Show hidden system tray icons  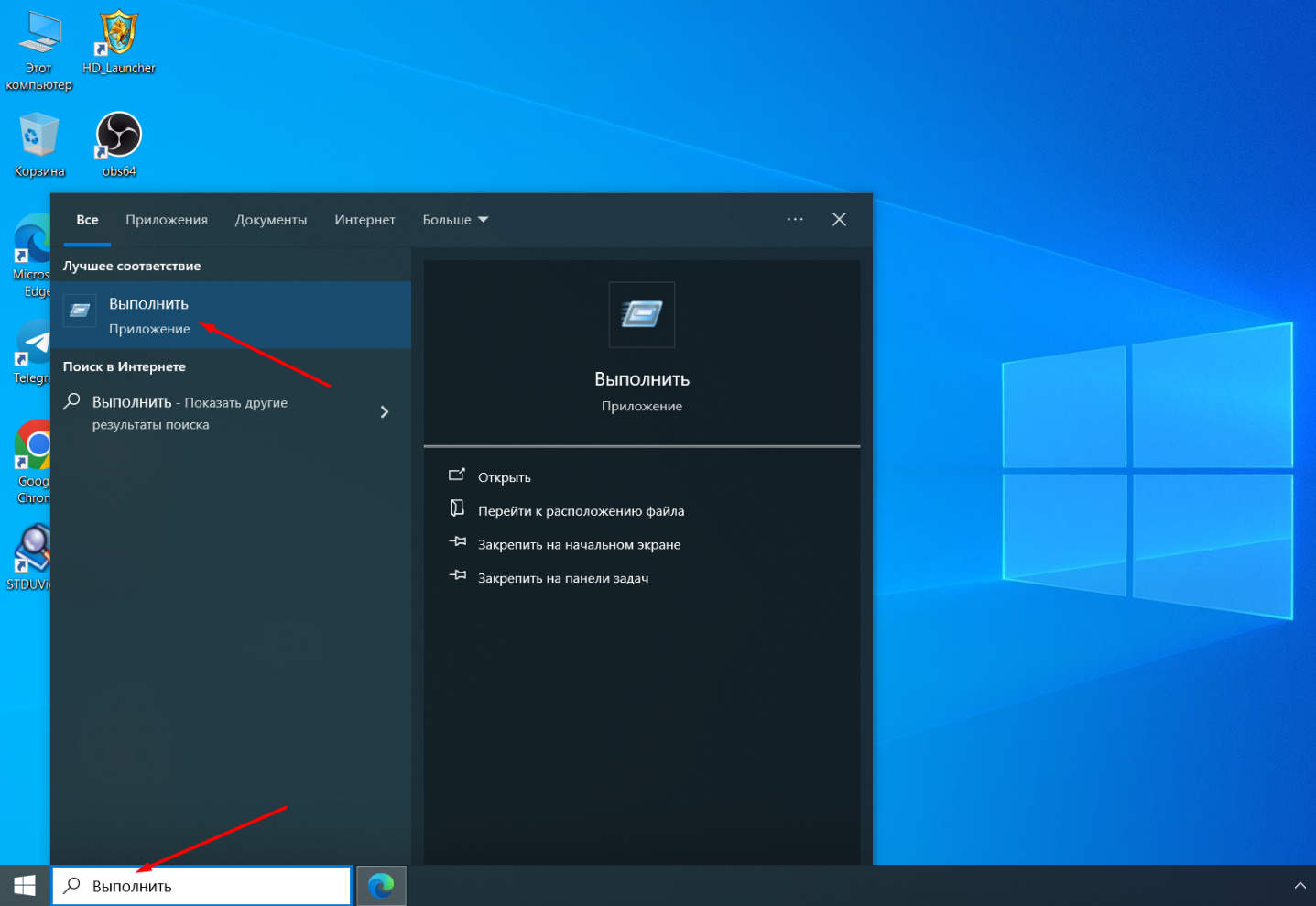(1300, 886)
